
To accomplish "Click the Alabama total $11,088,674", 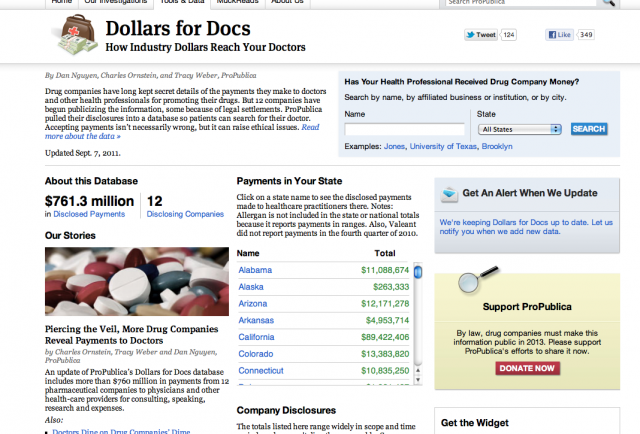I will click(x=385, y=270).
